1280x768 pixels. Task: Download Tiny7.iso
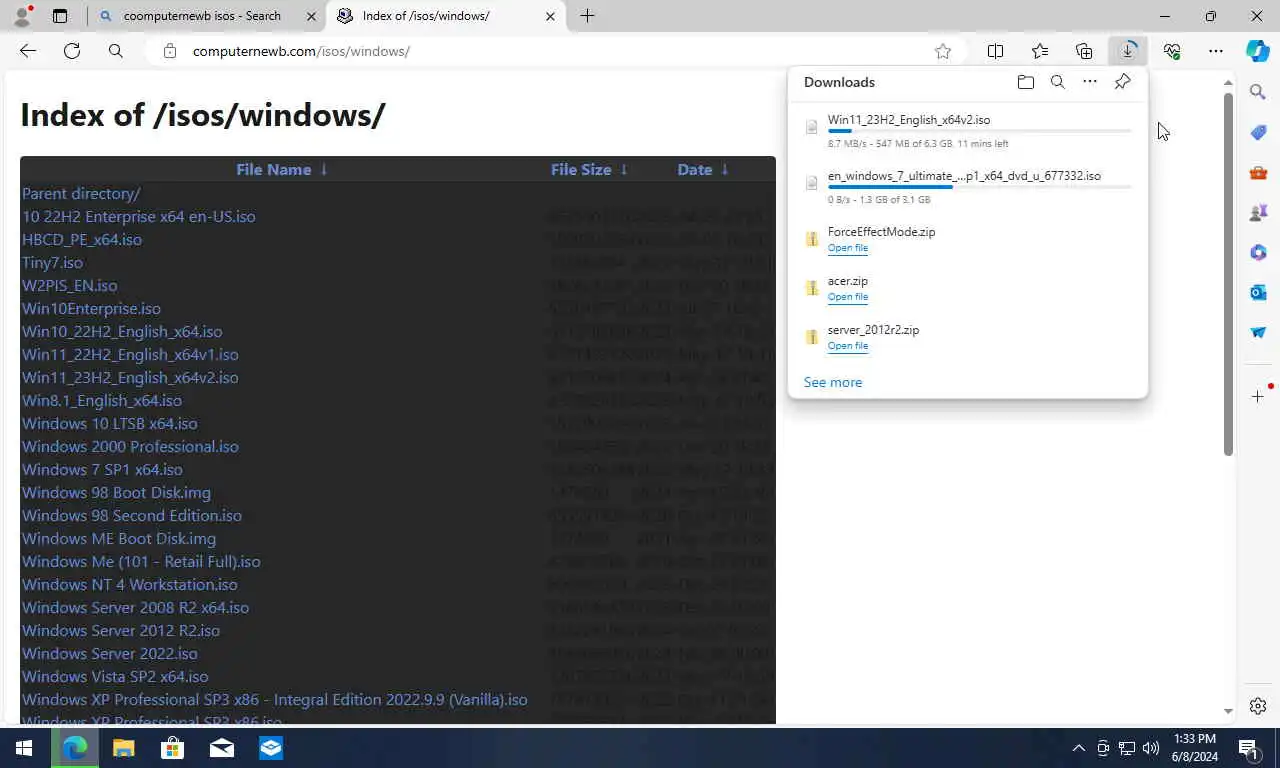52,262
